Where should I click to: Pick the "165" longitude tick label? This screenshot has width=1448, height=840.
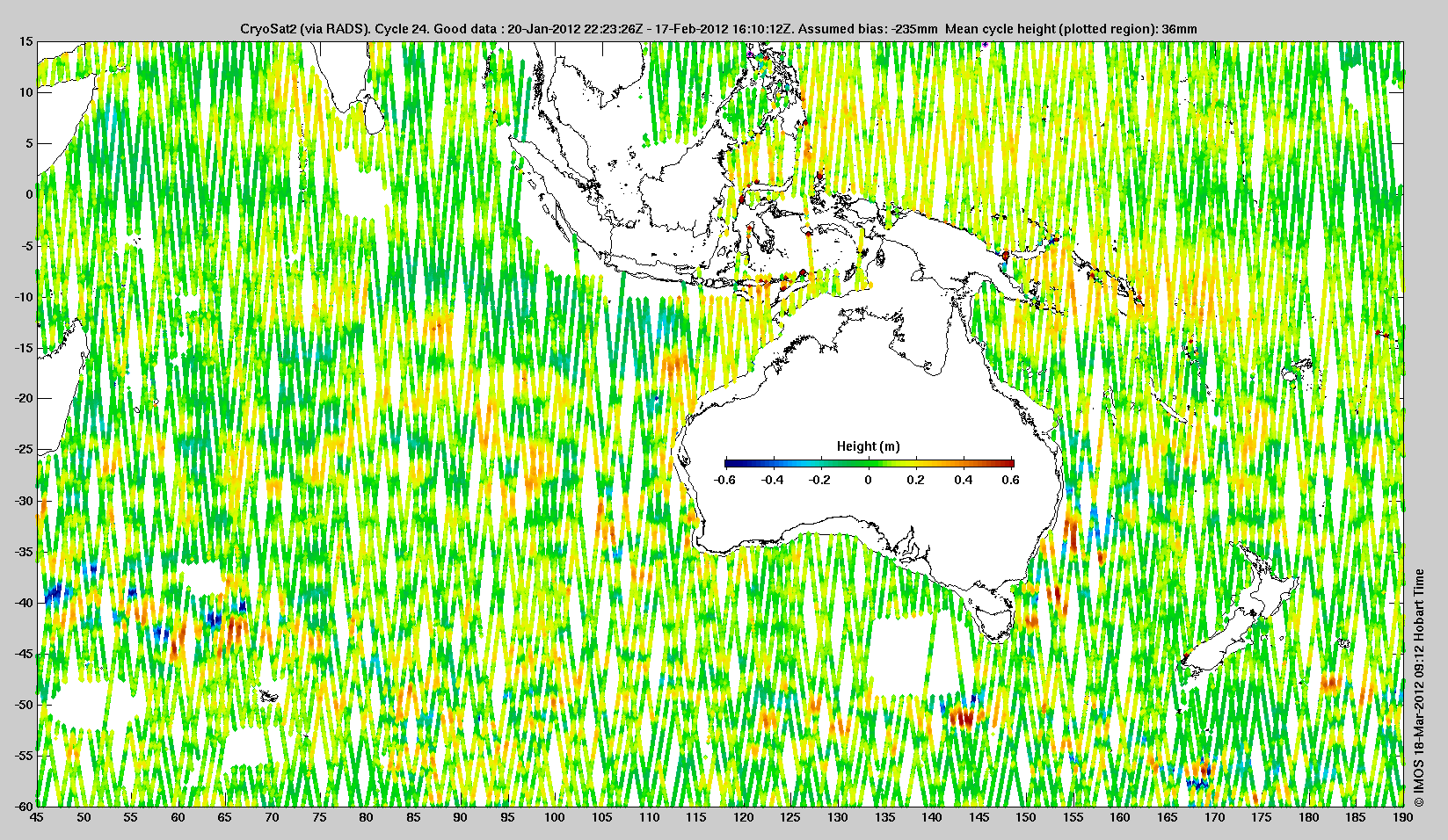point(1168,817)
